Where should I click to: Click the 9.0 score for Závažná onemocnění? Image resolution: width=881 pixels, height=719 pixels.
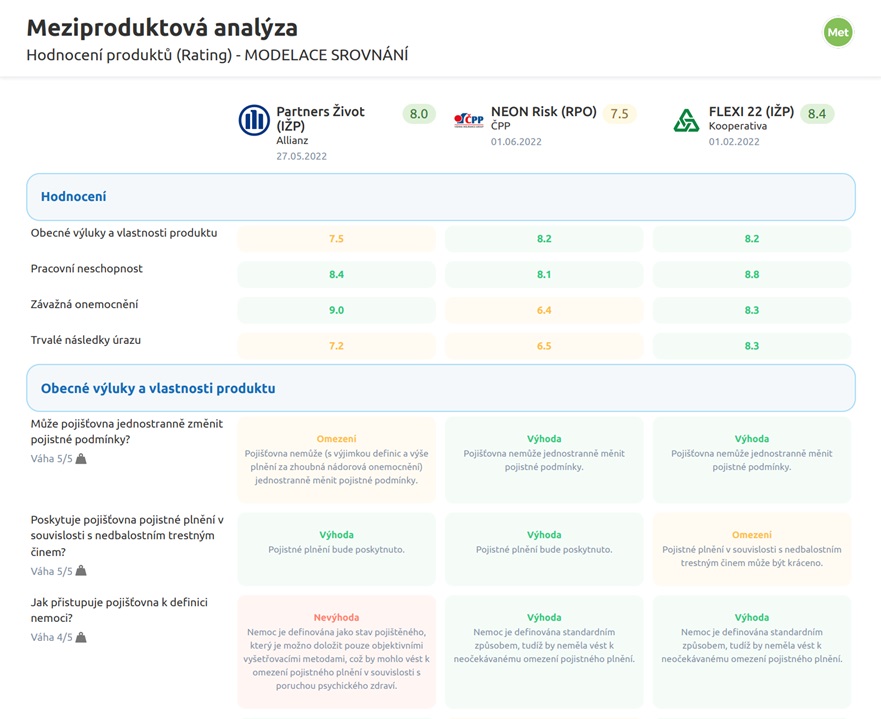(x=337, y=310)
